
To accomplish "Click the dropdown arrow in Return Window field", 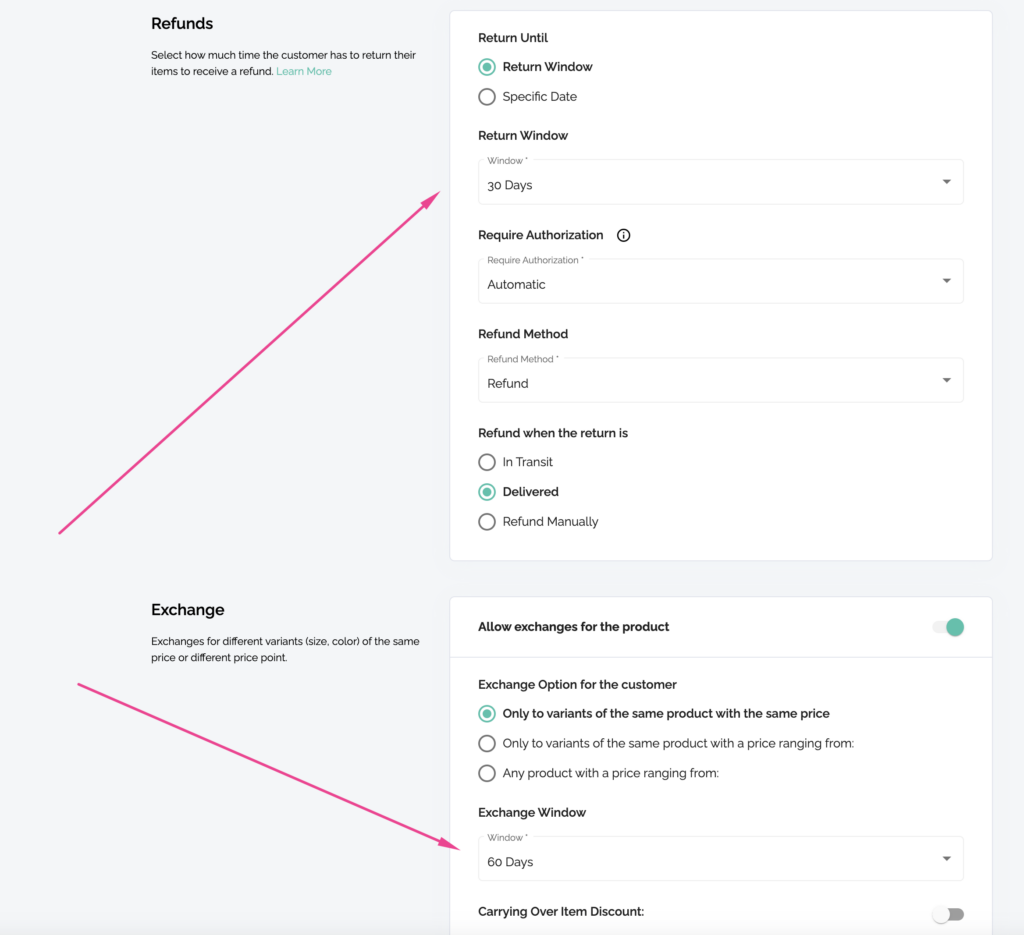I will pyautogui.click(x=946, y=182).
